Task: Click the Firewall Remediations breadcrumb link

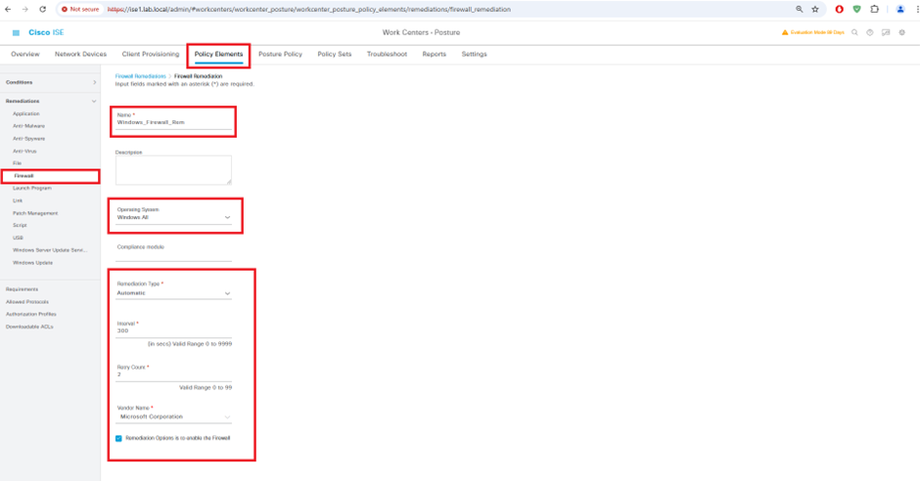Action: tap(140, 76)
